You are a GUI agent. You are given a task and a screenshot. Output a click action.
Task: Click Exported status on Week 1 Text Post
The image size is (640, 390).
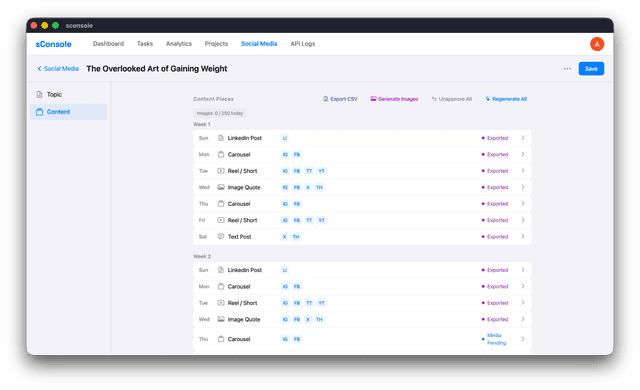click(x=495, y=237)
